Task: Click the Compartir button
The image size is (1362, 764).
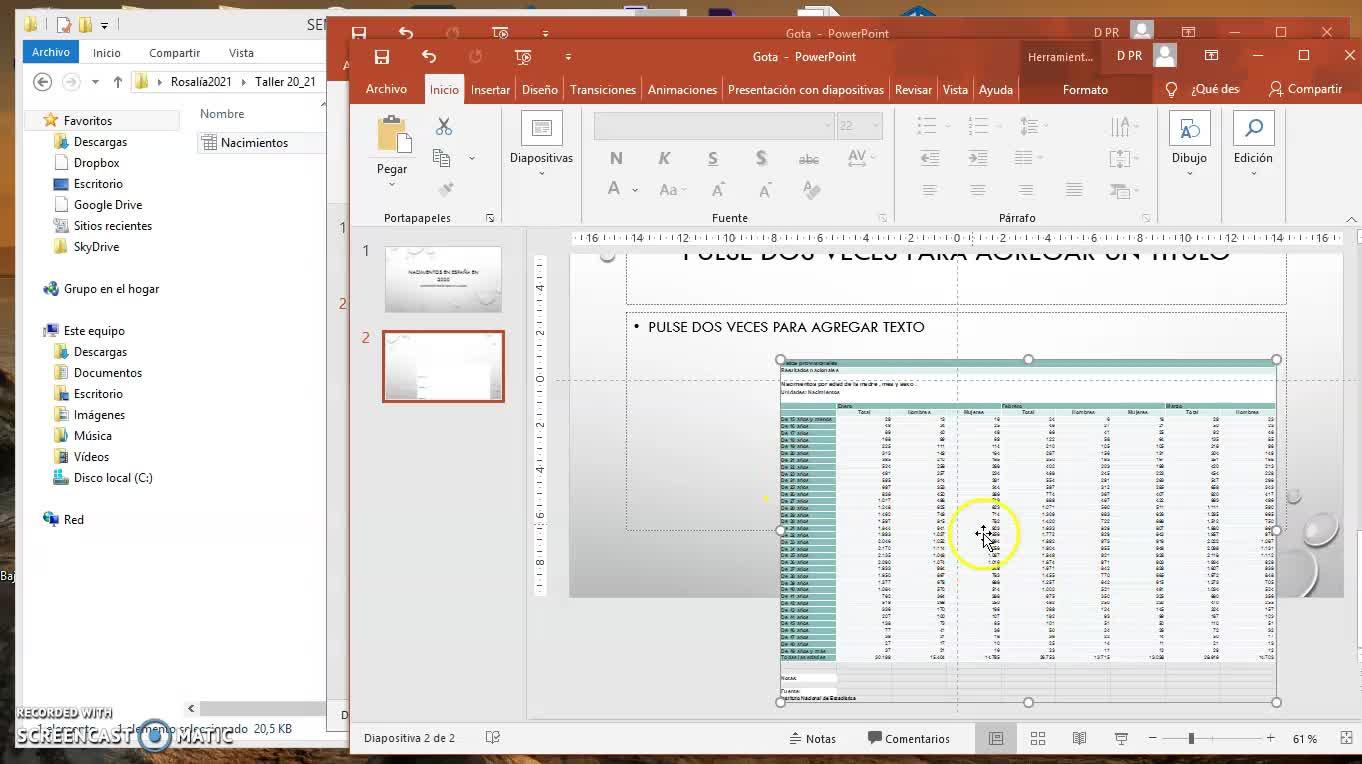Action: point(1305,89)
